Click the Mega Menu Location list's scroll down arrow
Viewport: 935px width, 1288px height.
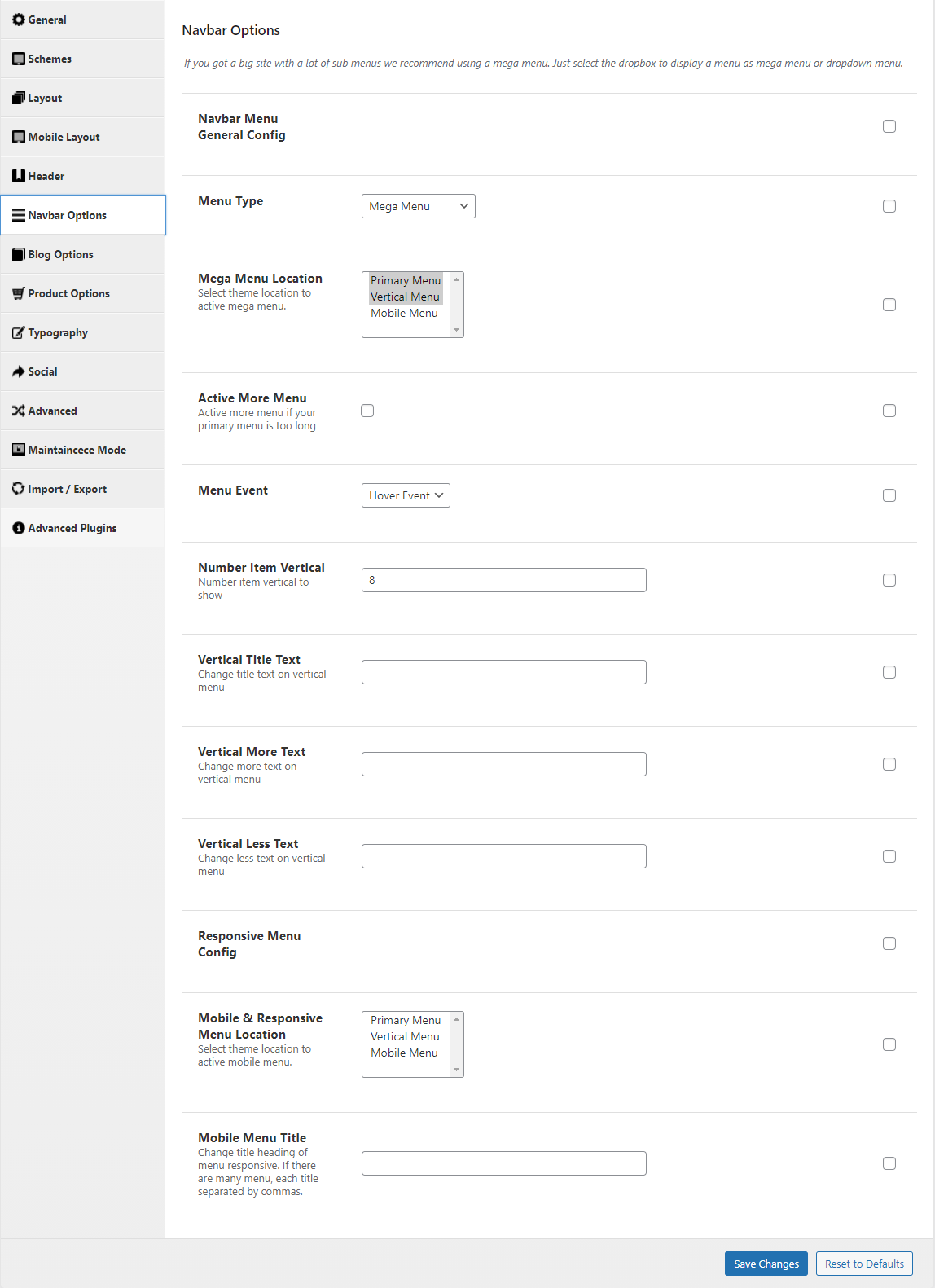click(x=457, y=330)
